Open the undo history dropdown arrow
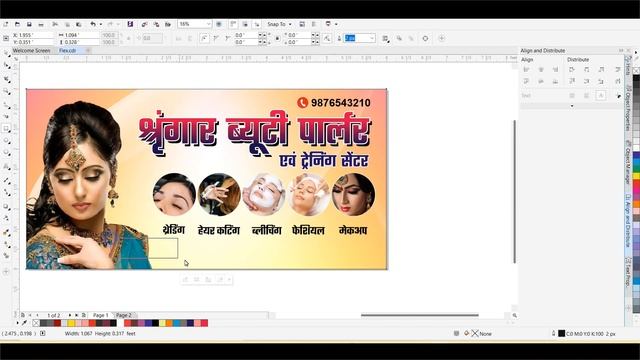640x360 pixels. [x=101, y=24]
